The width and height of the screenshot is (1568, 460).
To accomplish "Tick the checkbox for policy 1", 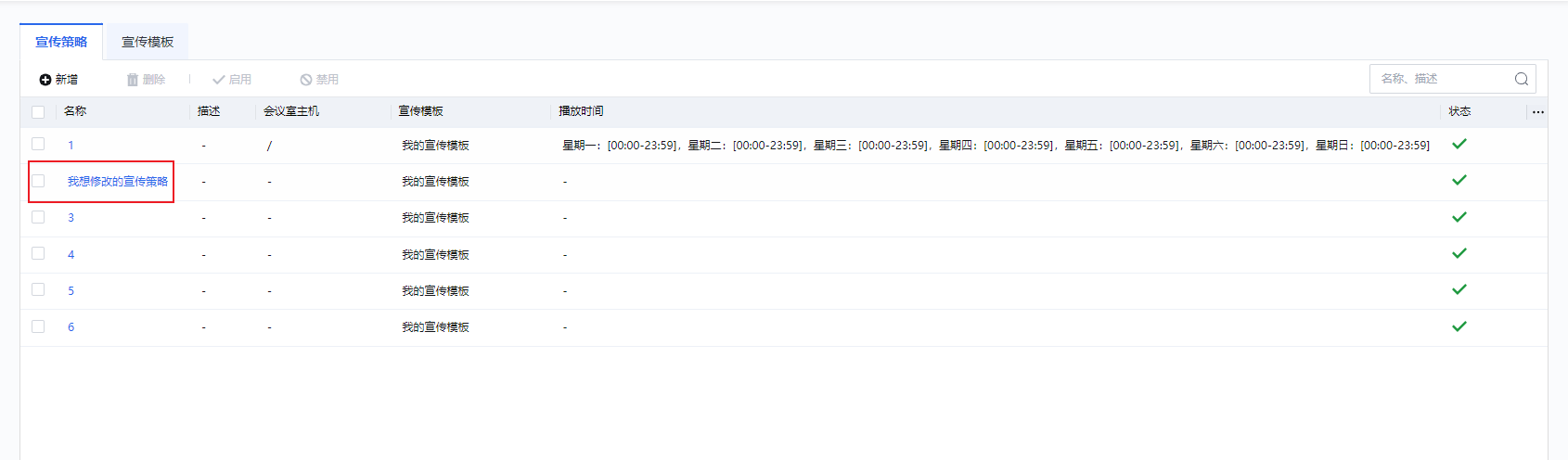I will pos(38,144).
